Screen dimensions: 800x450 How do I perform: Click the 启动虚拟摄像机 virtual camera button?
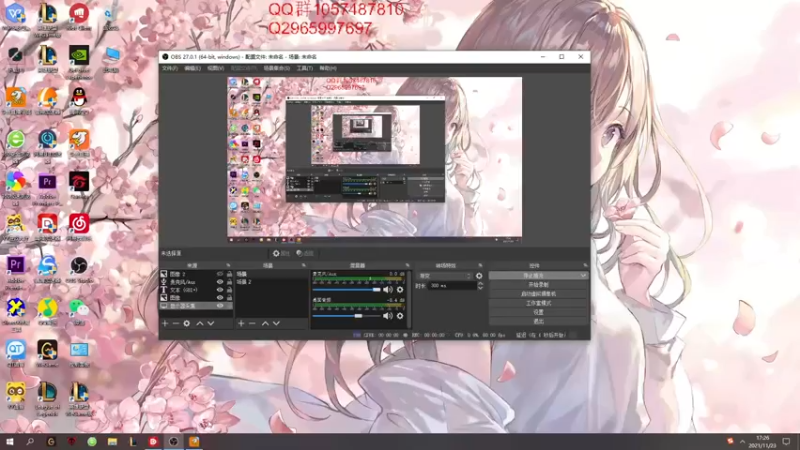click(538, 294)
